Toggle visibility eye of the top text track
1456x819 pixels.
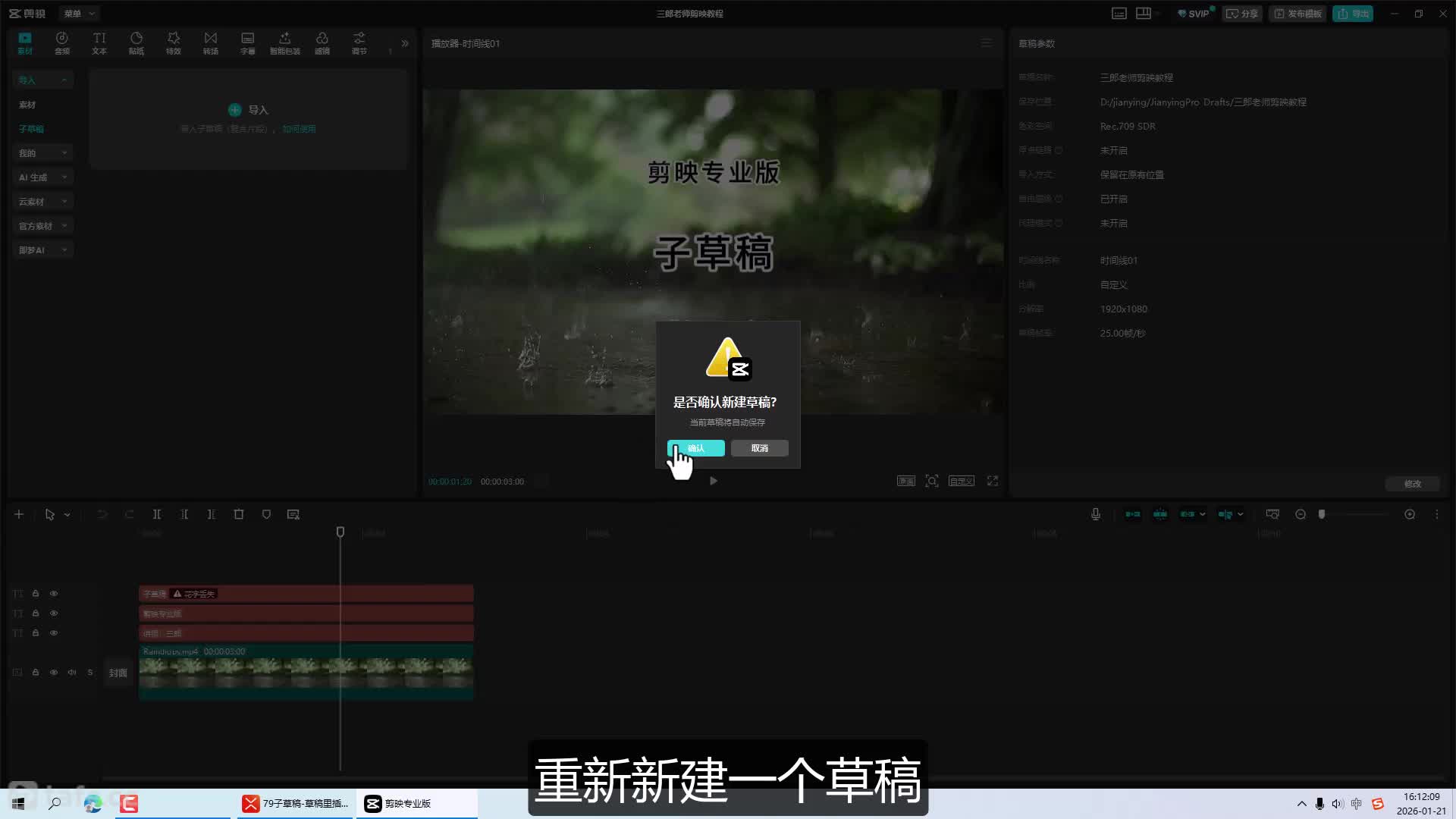coord(54,594)
